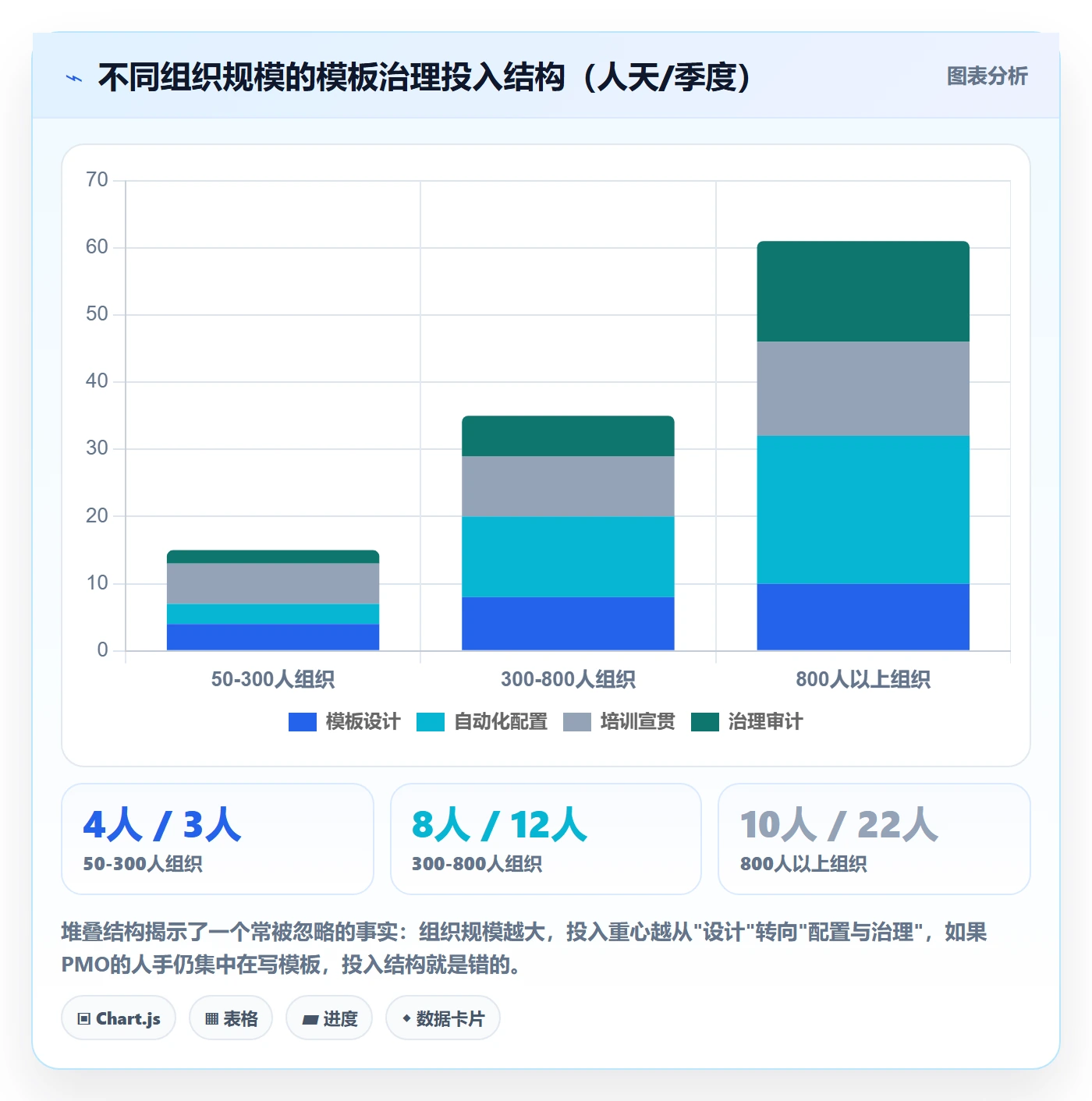Click the lightning icon beside the title
1092x1101 pixels.
tap(74, 78)
